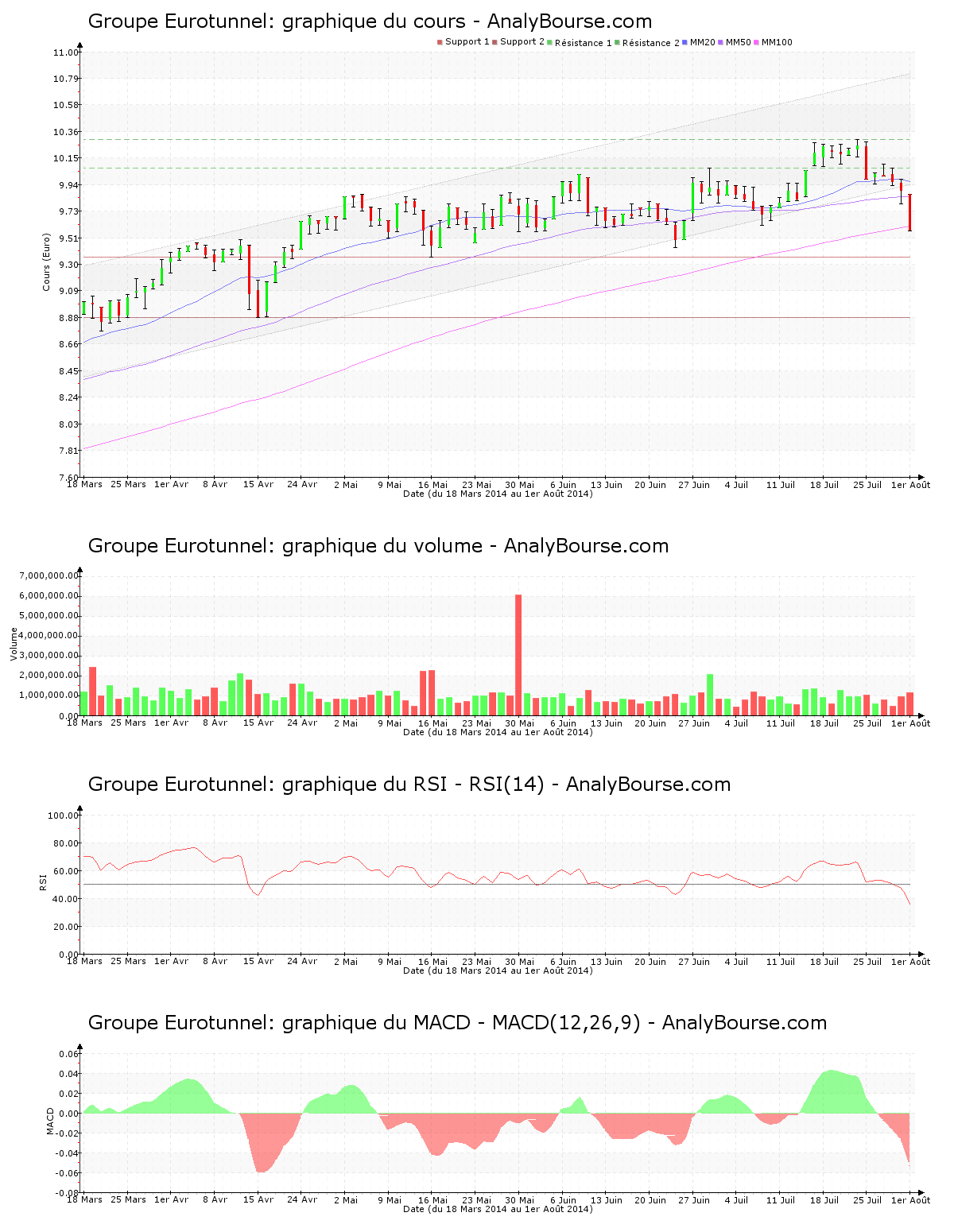
Task: Click the Résistance 2 legend swatch
Action: click(617, 42)
